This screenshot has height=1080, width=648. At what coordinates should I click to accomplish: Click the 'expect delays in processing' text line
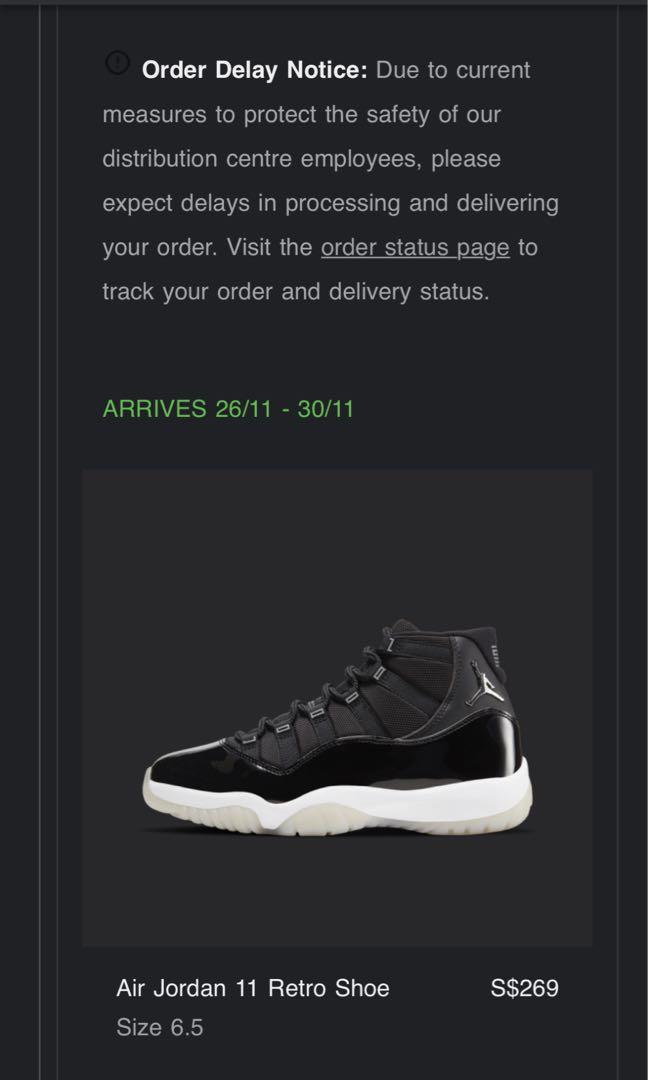click(x=331, y=203)
